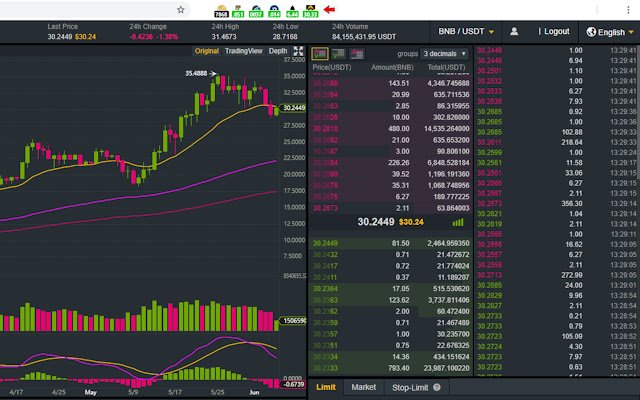Show combined buy and sell order book view
The height and width of the screenshot is (400, 640).
[320, 53]
